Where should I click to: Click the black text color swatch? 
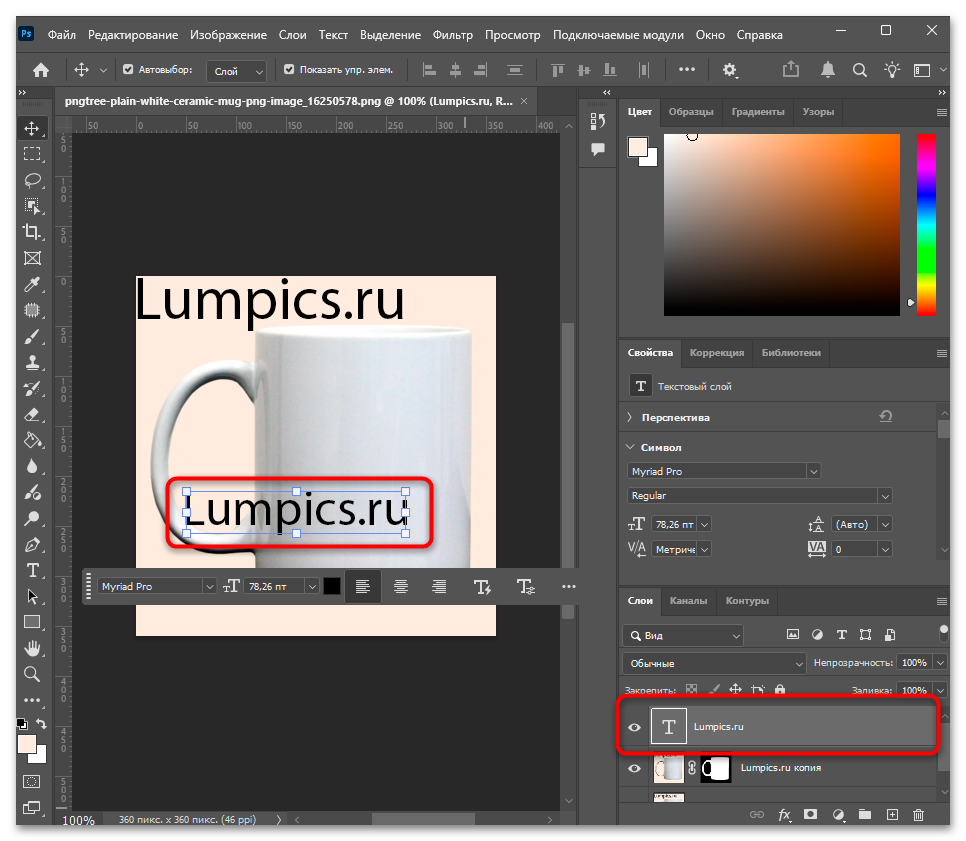point(332,587)
